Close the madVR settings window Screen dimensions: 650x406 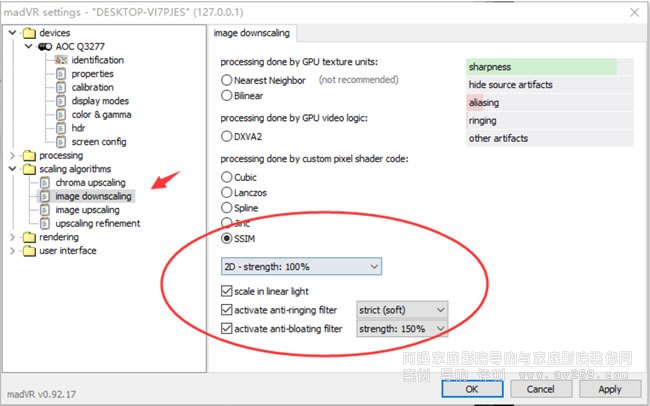632,10
